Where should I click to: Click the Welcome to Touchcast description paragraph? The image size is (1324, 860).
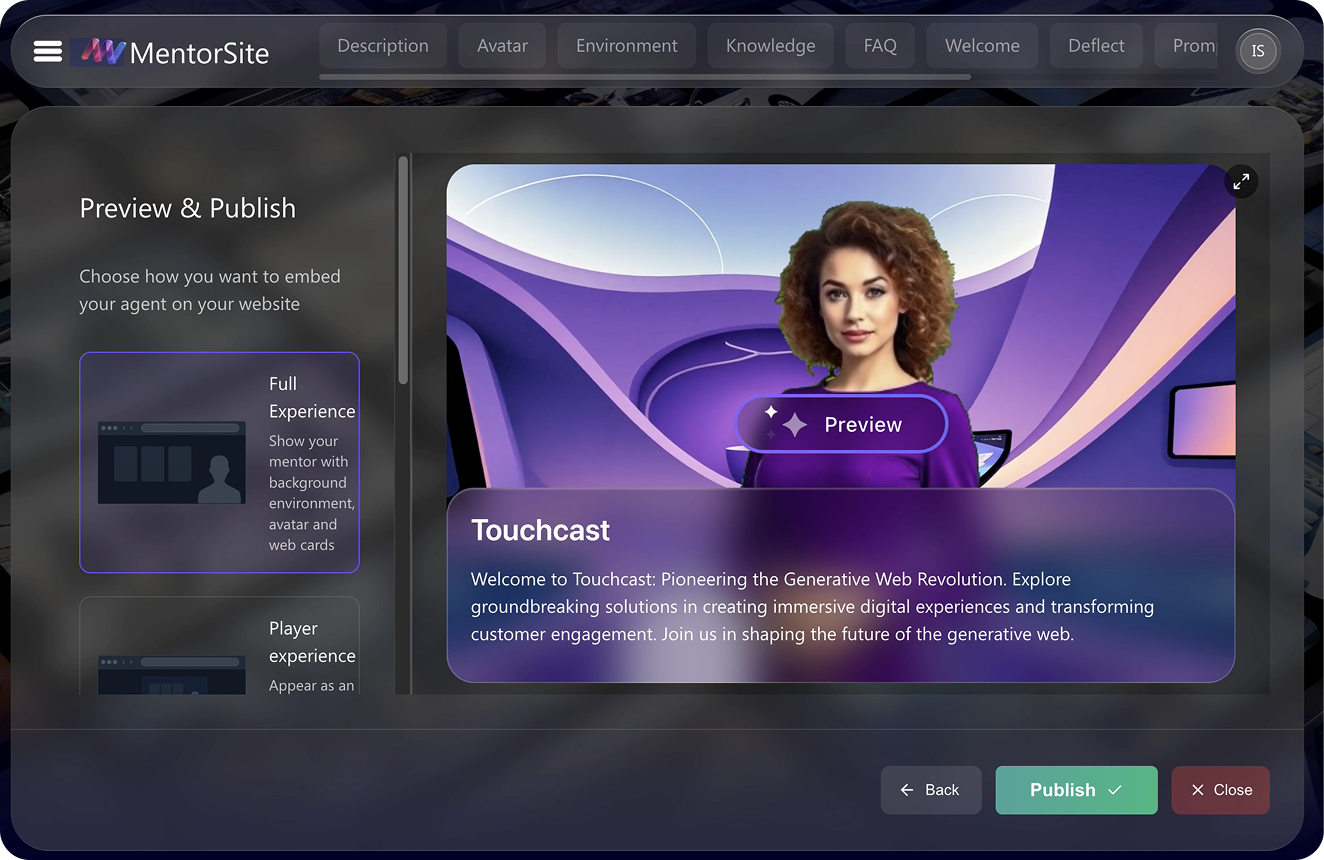pos(812,606)
